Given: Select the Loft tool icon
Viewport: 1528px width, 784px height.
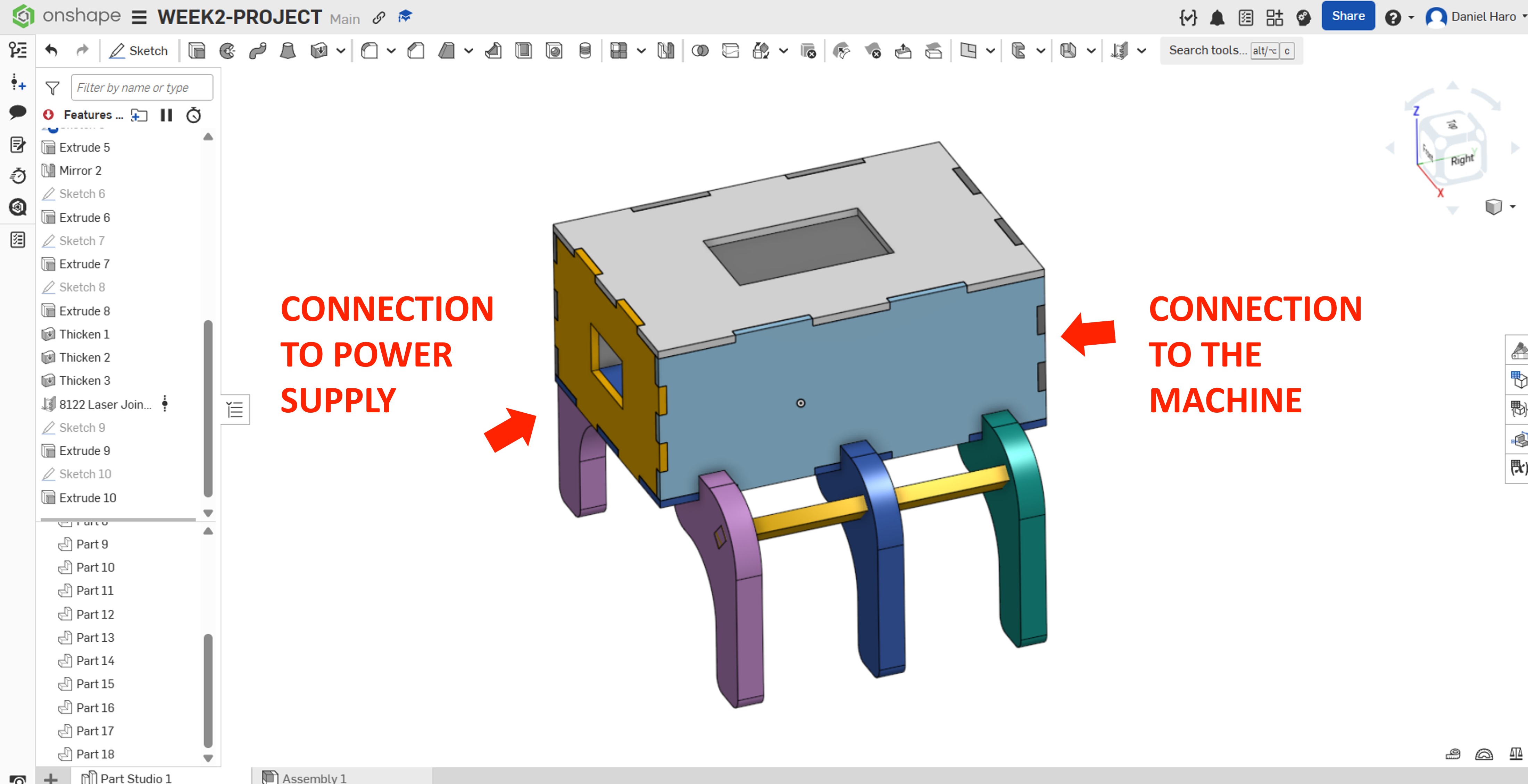Looking at the screenshot, I should click(288, 51).
